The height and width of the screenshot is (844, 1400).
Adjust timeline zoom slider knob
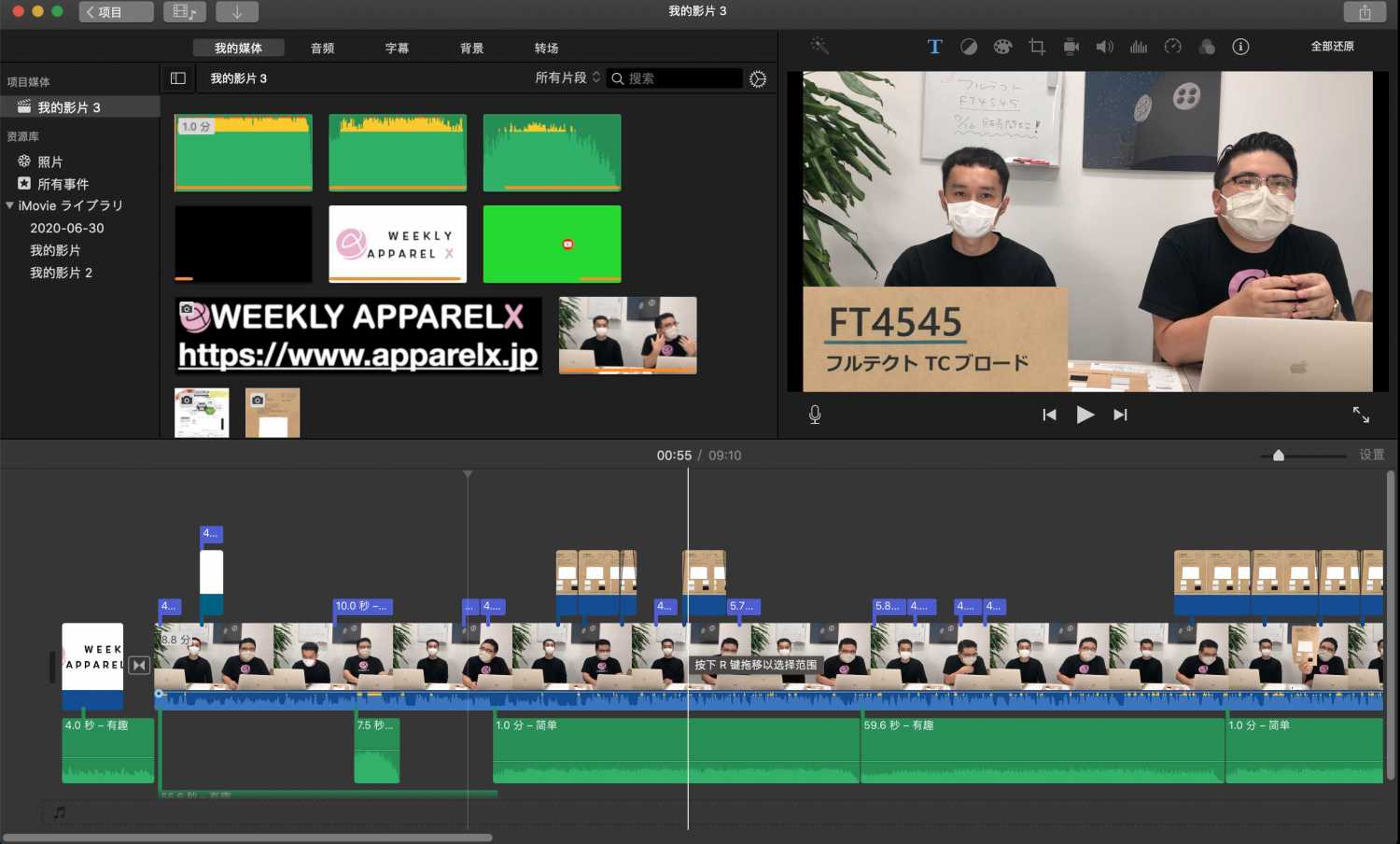(1279, 456)
